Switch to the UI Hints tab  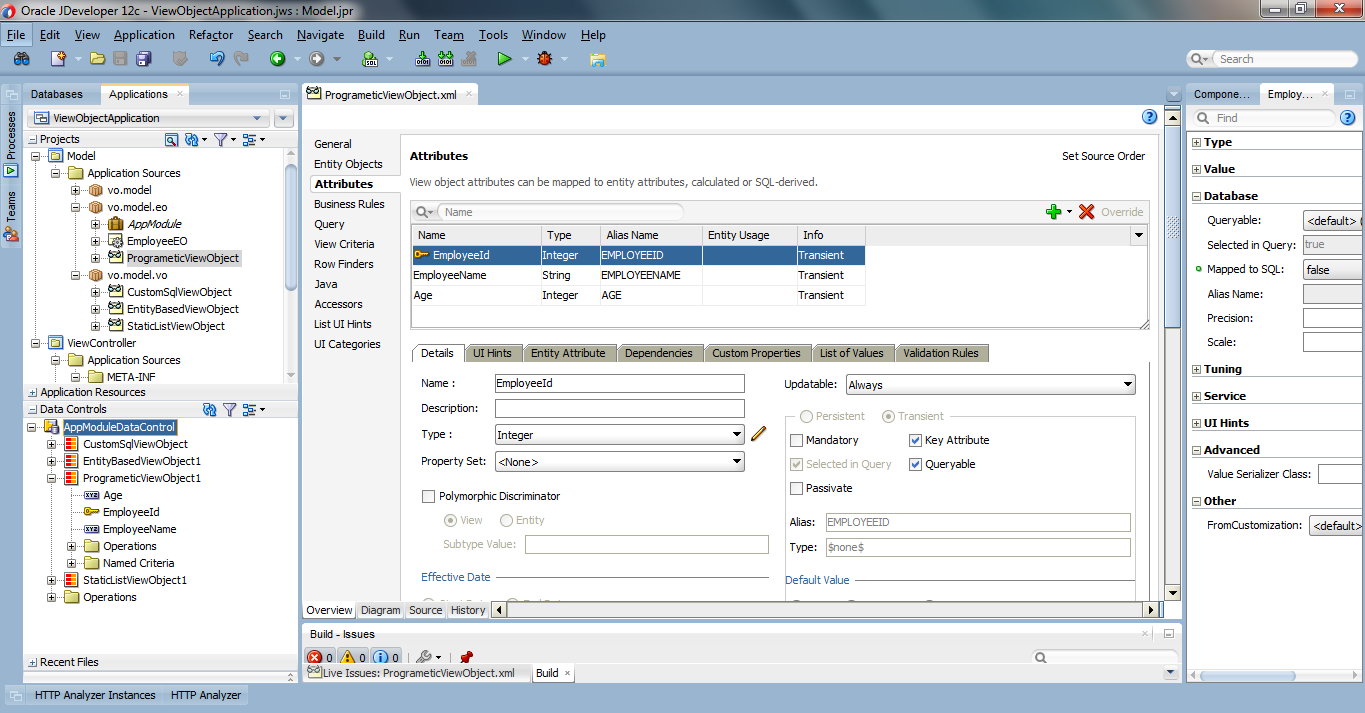point(493,352)
